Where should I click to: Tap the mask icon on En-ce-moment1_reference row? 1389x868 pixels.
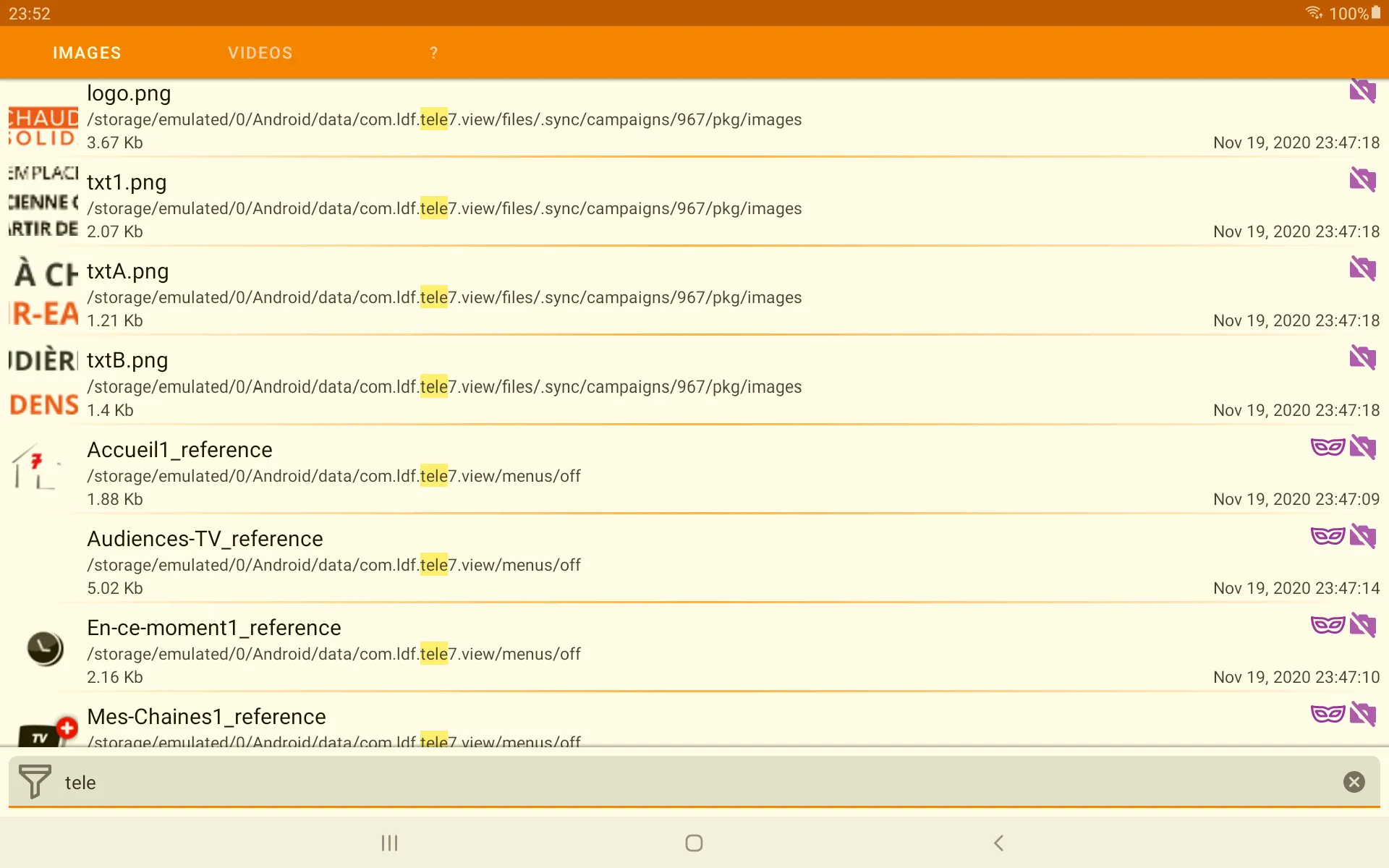coord(1328,625)
